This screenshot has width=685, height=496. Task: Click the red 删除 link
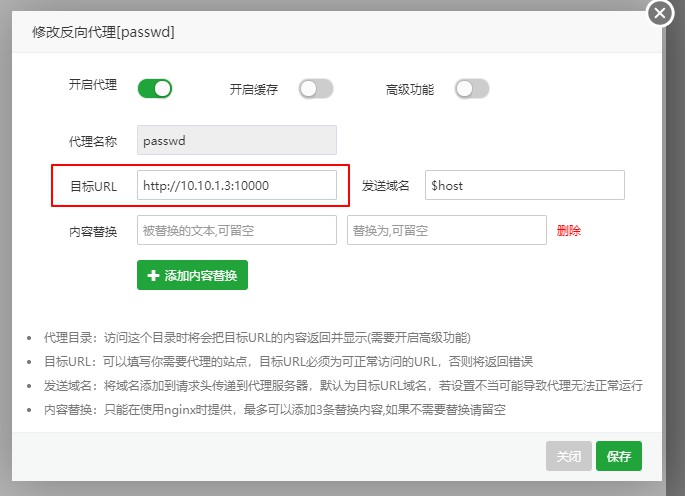[x=569, y=230]
